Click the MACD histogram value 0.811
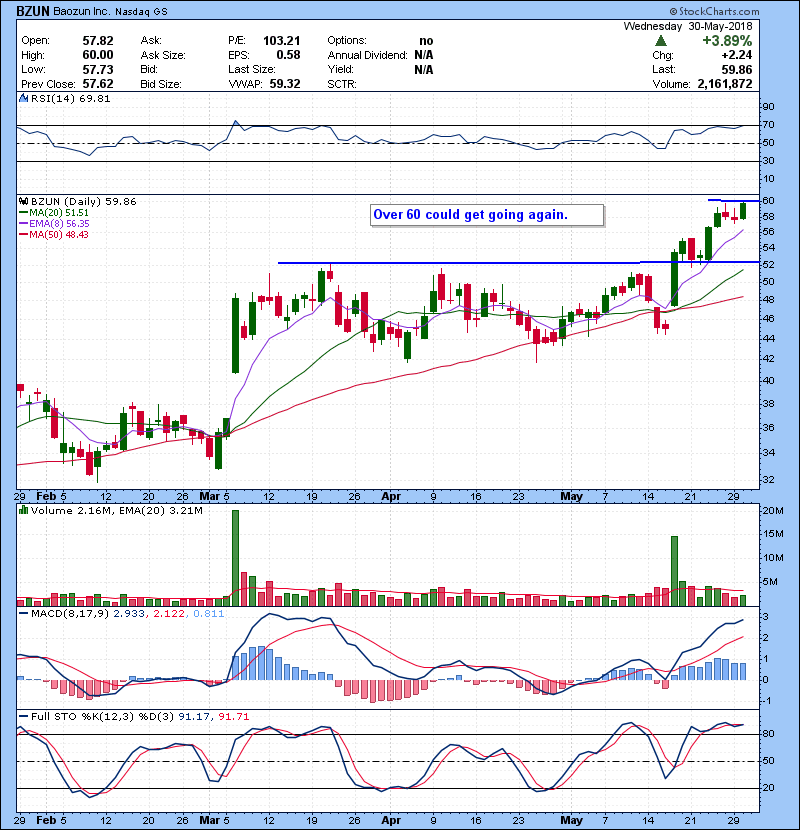 click(x=209, y=614)
